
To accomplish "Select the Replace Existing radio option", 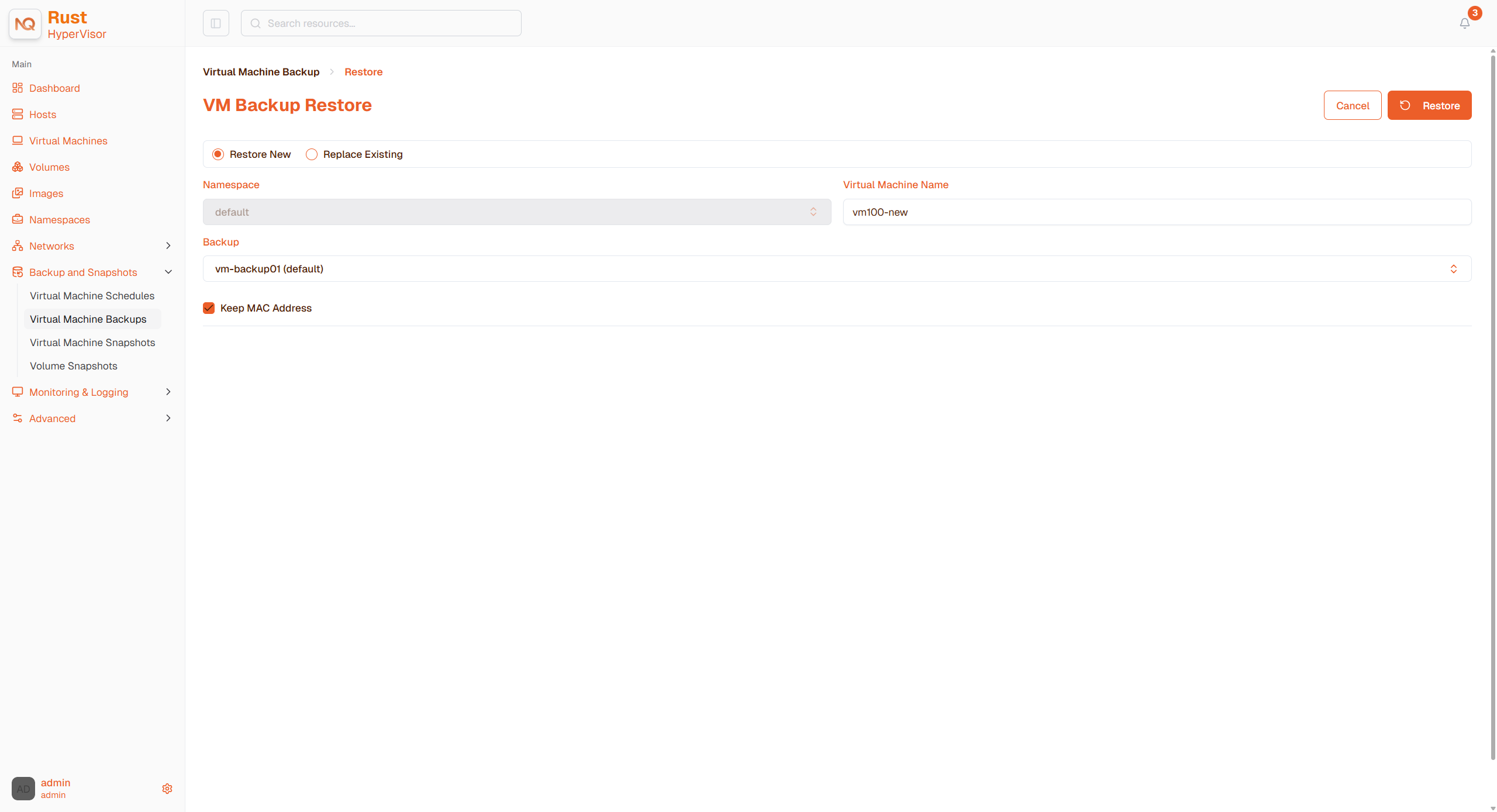I will pyautogui.click(x=312, y=154).
